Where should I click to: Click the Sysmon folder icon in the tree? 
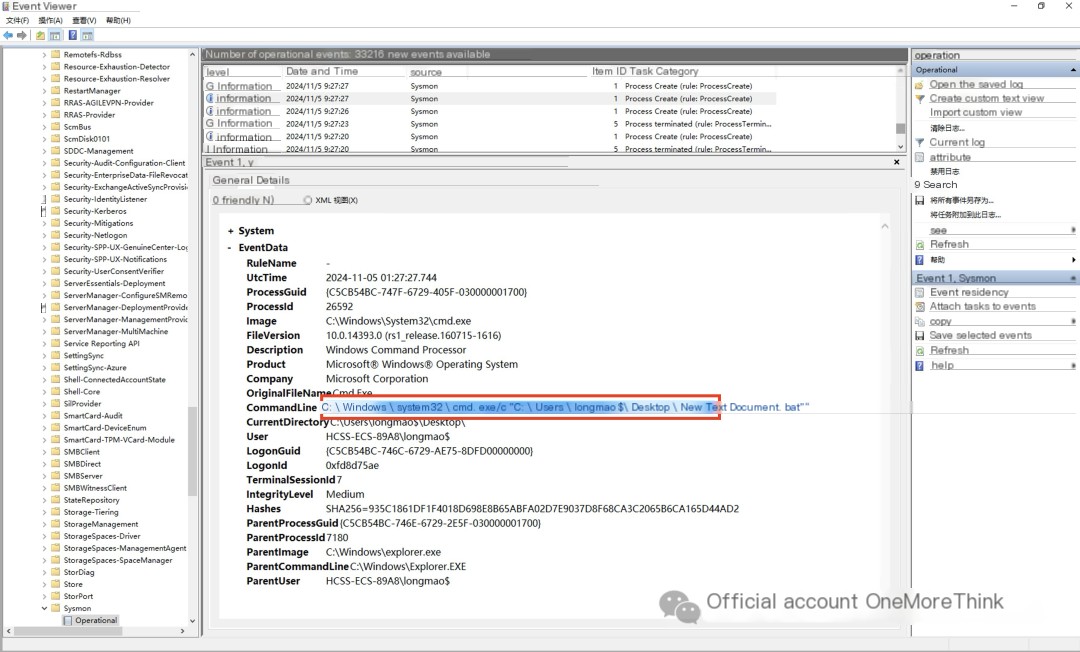click(x=56, y=608)
